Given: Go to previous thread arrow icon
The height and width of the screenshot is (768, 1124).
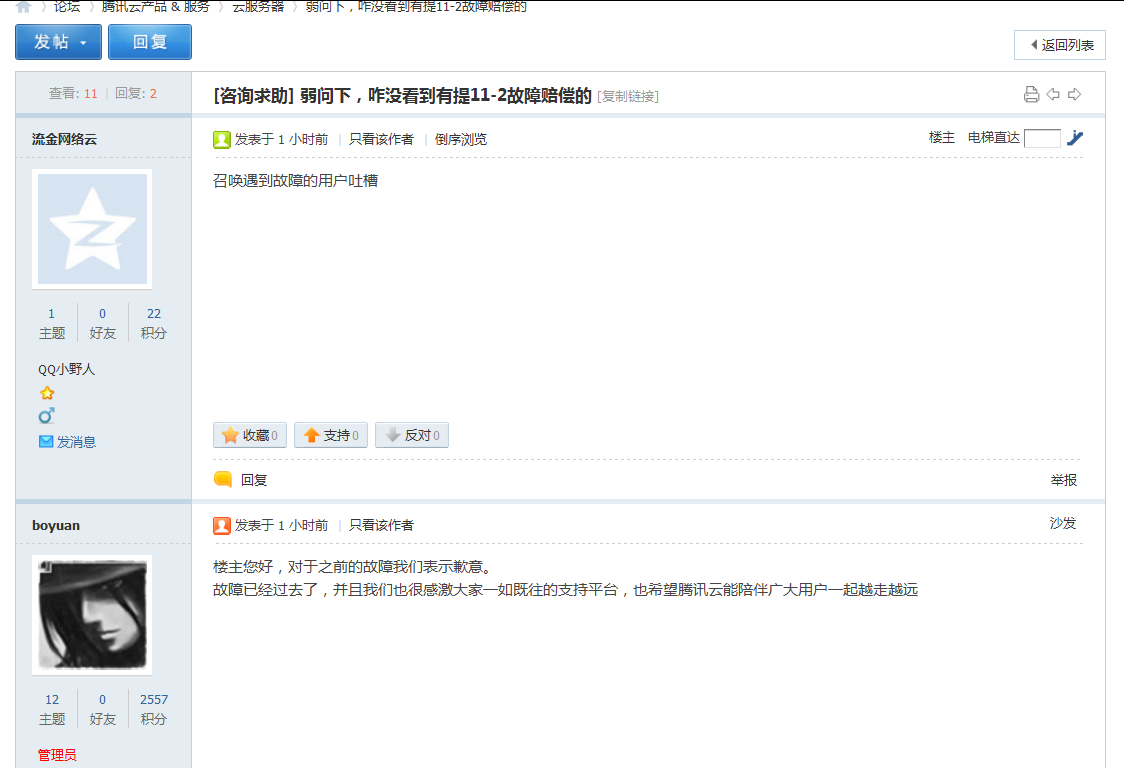Looking at the screenshot, I should pos(1052,94).
